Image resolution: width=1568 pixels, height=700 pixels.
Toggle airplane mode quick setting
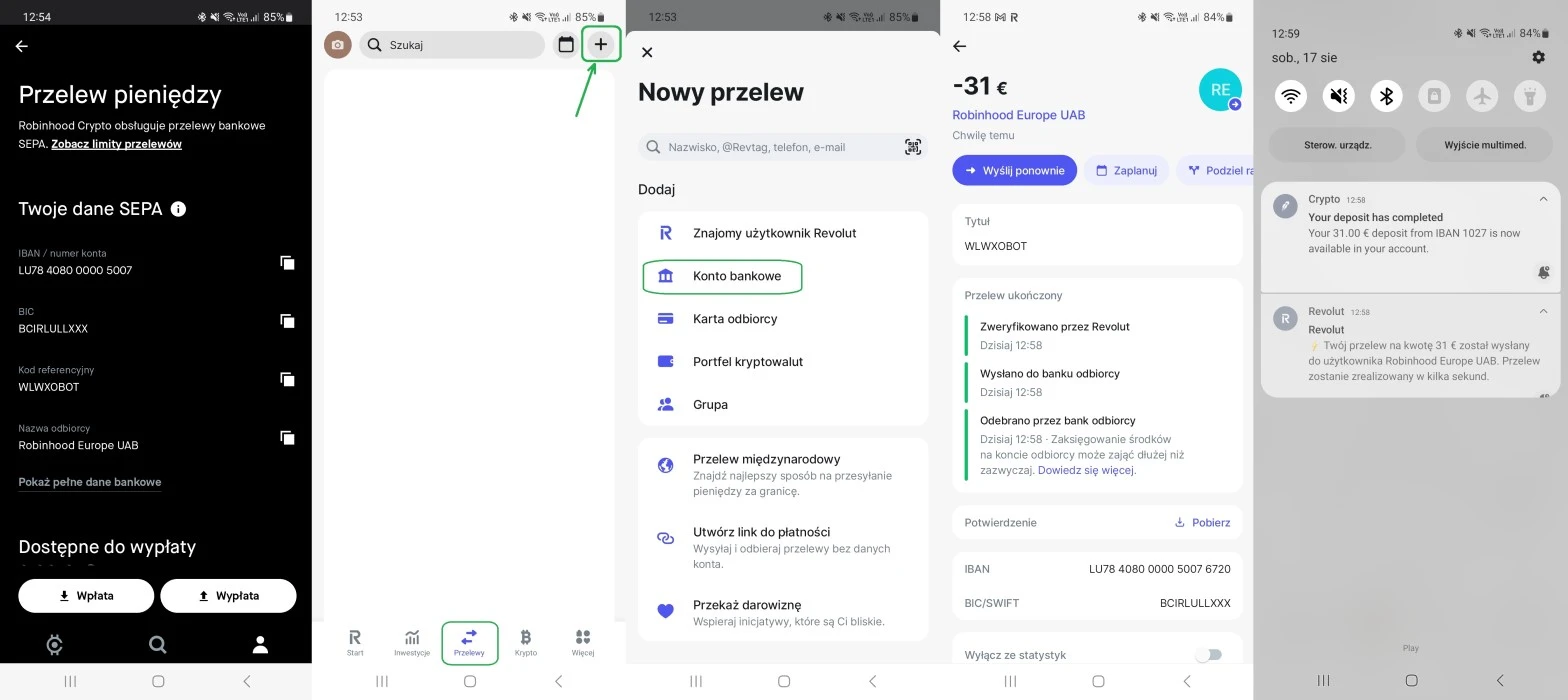coord(1482,96)
